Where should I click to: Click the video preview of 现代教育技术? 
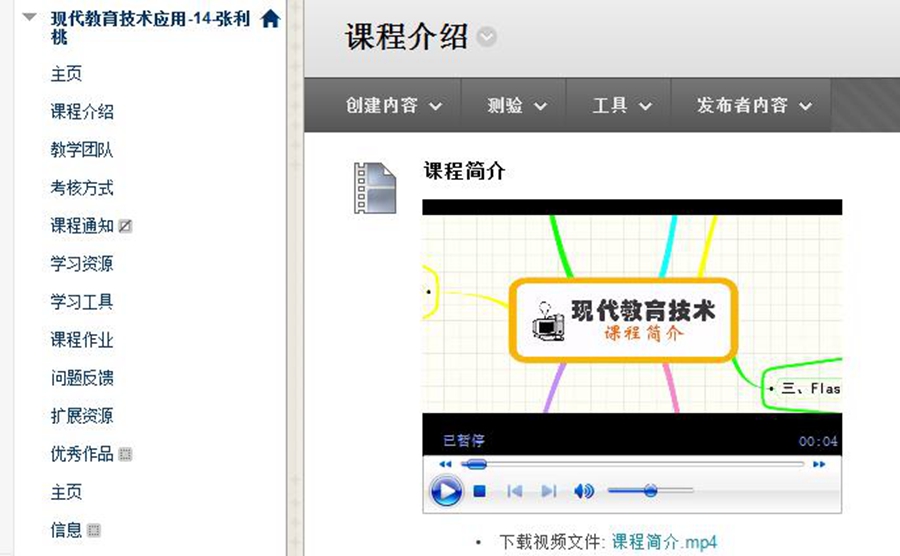pos(632,314)
